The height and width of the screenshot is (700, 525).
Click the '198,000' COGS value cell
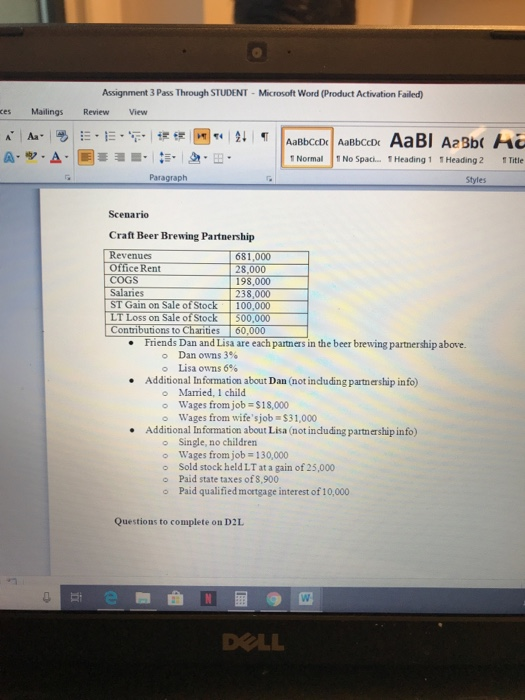[269, 282]
